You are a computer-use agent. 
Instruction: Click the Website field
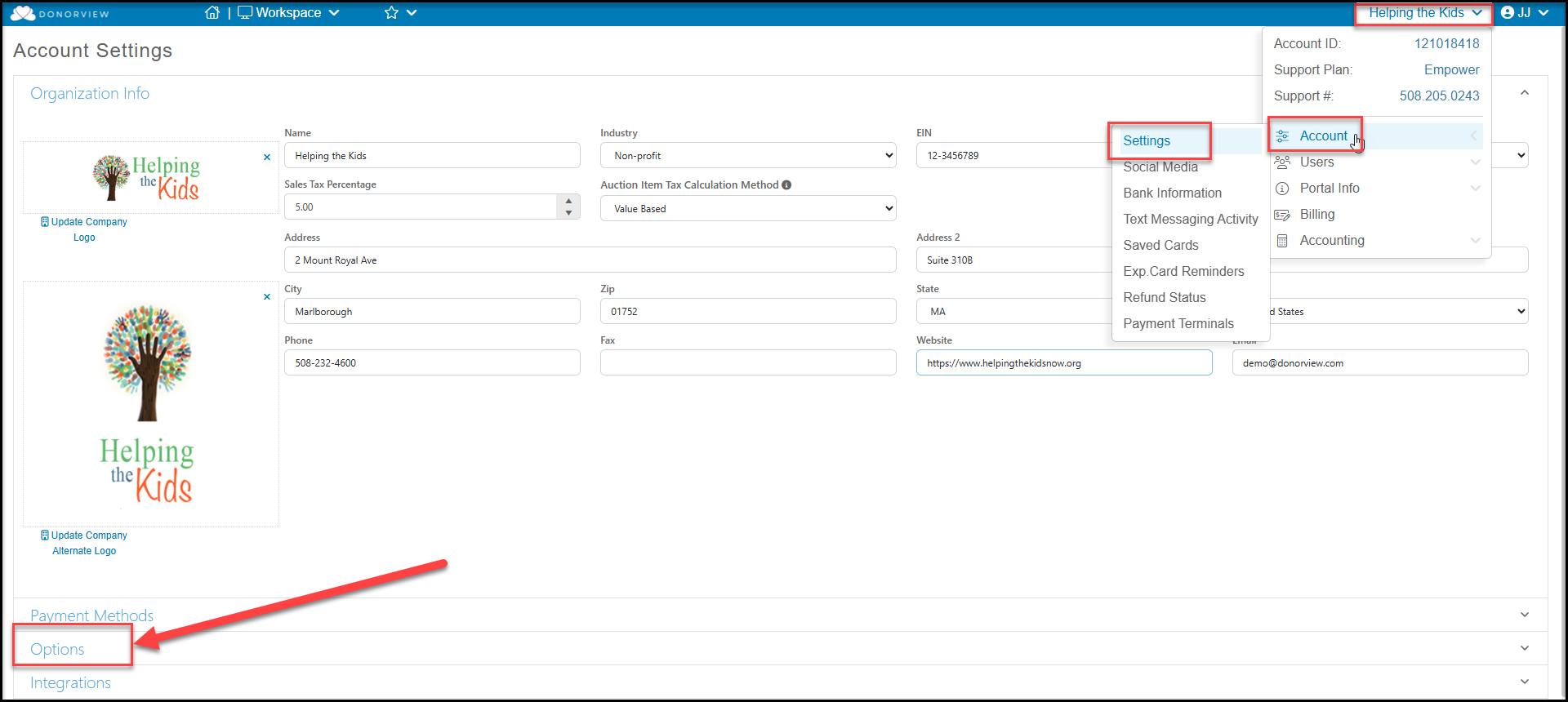pyautogui.click(x=1064, y=362)
